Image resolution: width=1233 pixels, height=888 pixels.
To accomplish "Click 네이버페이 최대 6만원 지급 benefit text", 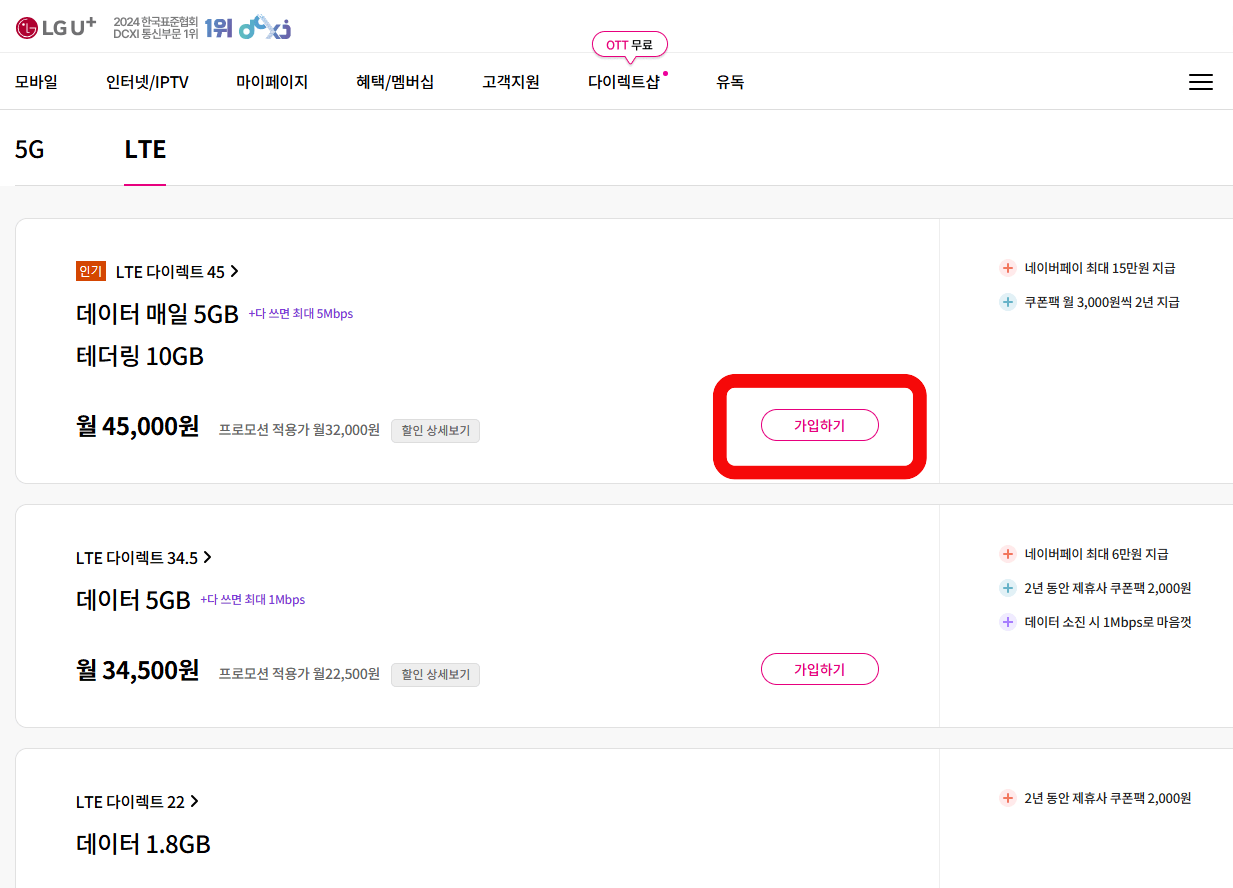I will [x=1097, y=554].
